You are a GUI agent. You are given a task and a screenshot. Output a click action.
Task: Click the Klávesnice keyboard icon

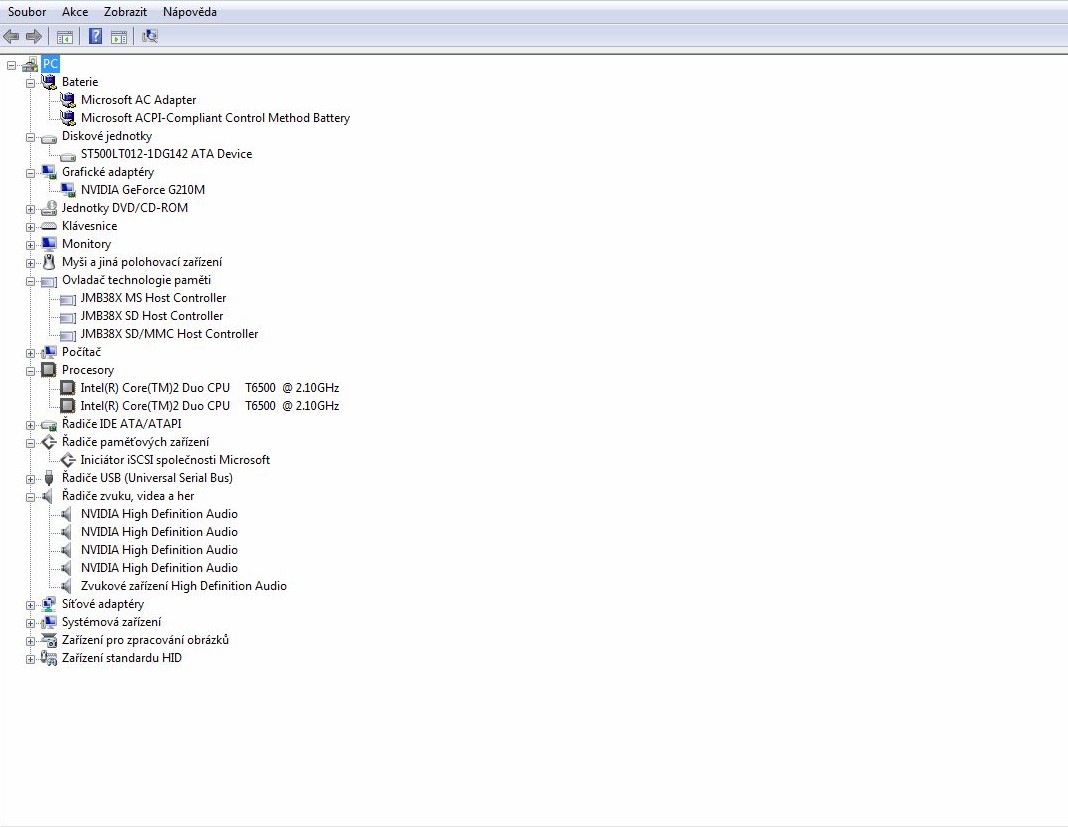pos(48,226)
